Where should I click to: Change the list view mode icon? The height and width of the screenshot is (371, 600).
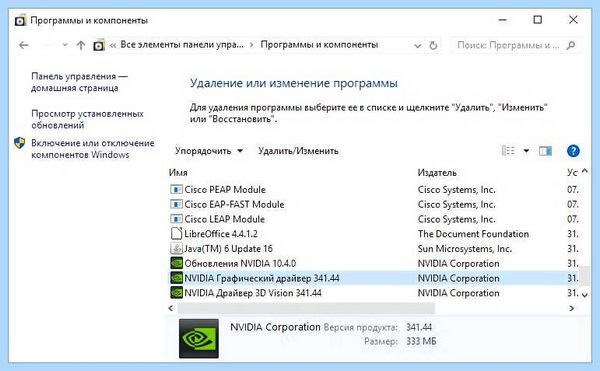(x=508, y=151)
